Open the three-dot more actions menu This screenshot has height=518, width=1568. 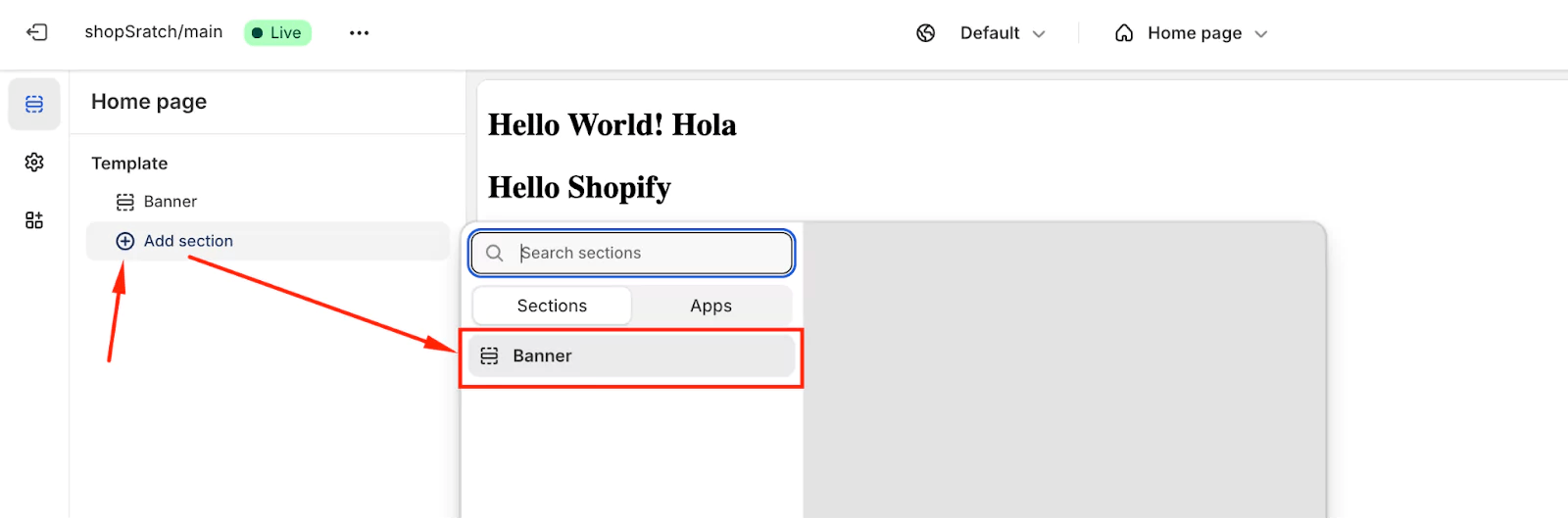click(359, 32)
